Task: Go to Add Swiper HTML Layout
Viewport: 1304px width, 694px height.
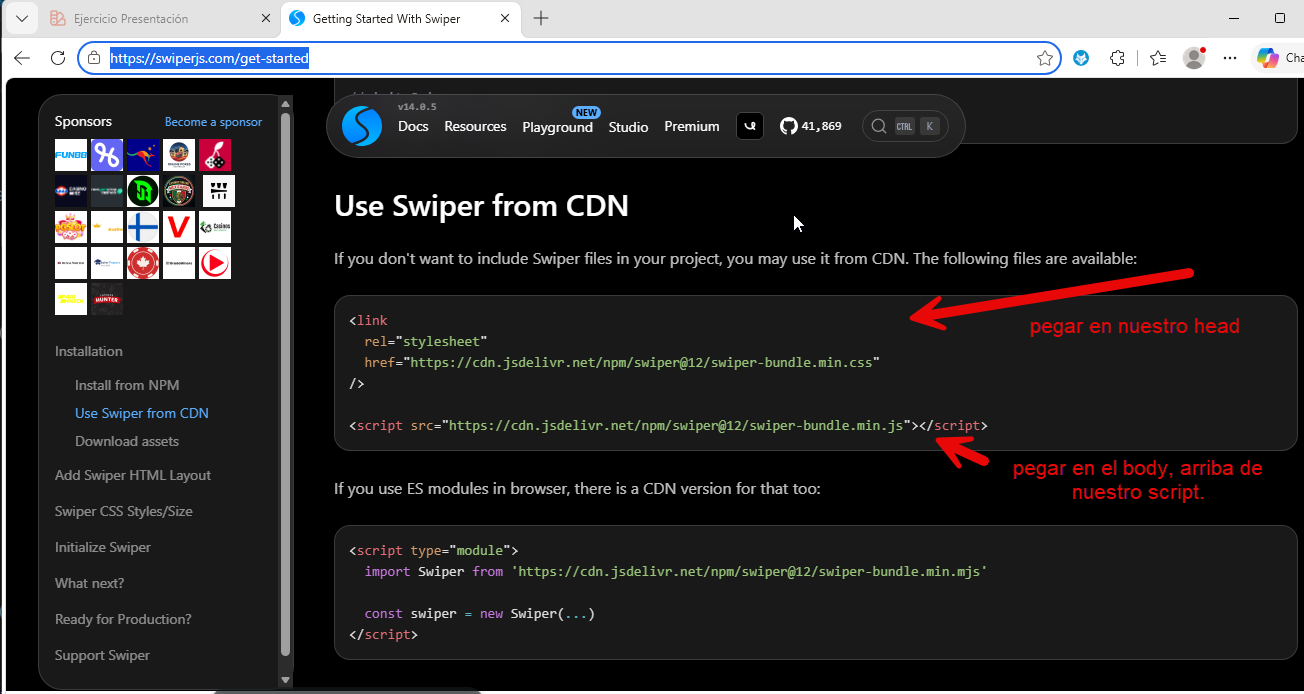Action: click(133, 475)
